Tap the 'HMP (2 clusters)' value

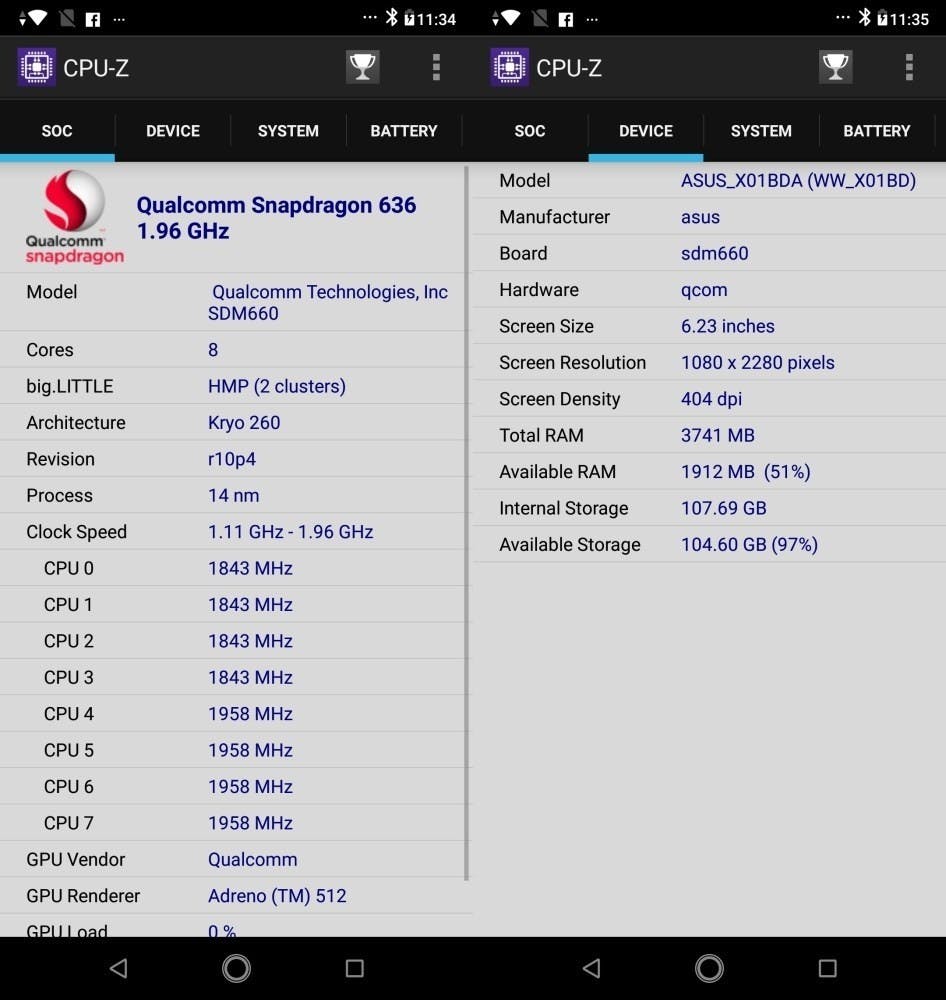coord(277,386)
